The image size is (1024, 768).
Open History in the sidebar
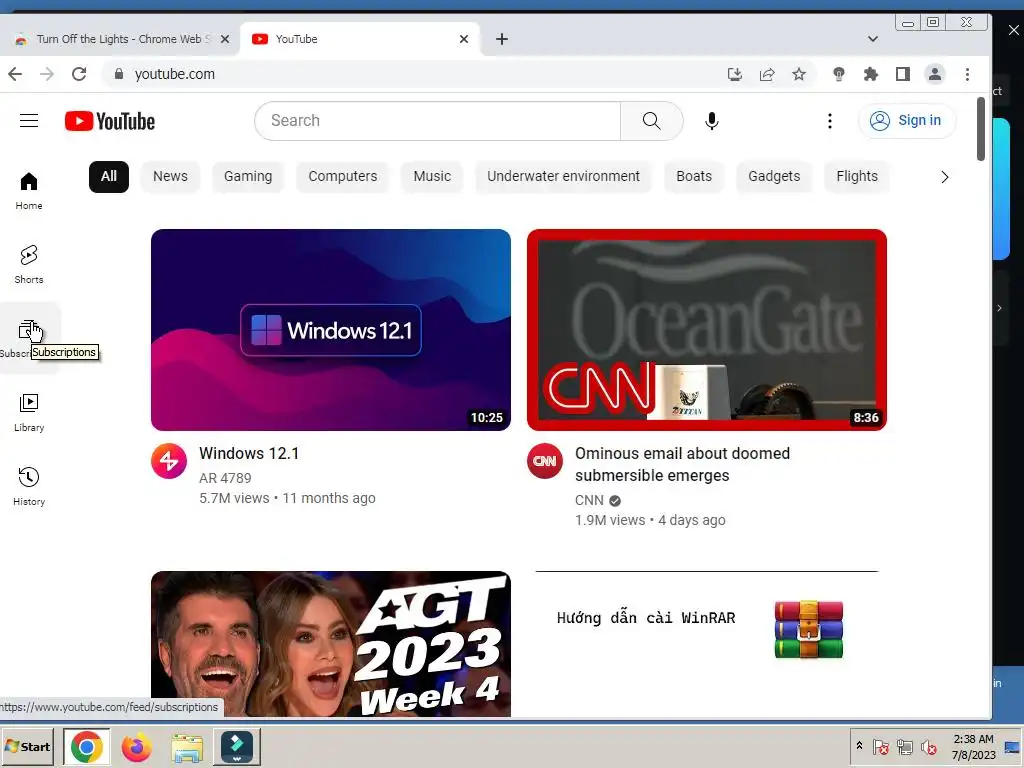click(x=29, y=487)
